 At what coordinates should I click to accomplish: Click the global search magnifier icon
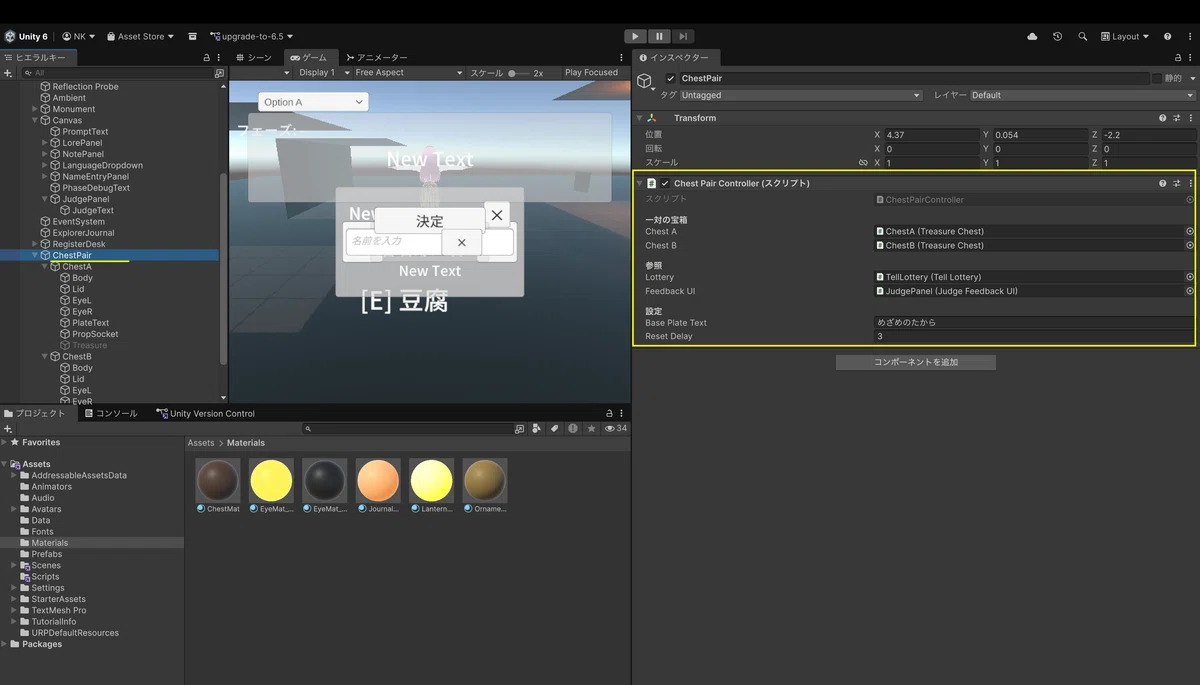[x=1082, y=36]
